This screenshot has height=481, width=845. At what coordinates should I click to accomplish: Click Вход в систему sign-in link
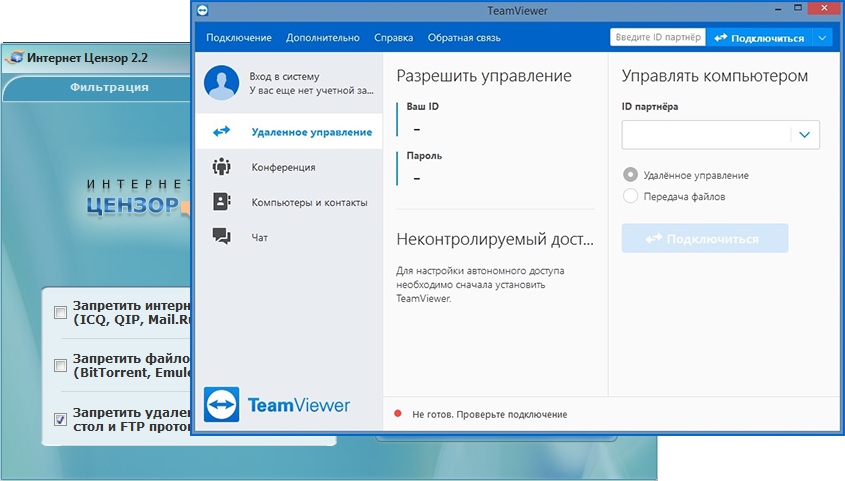[284, 76]
